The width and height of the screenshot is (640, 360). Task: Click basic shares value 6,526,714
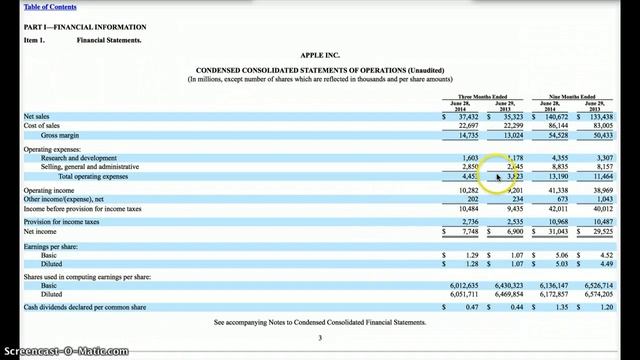(x=599, y=286)
